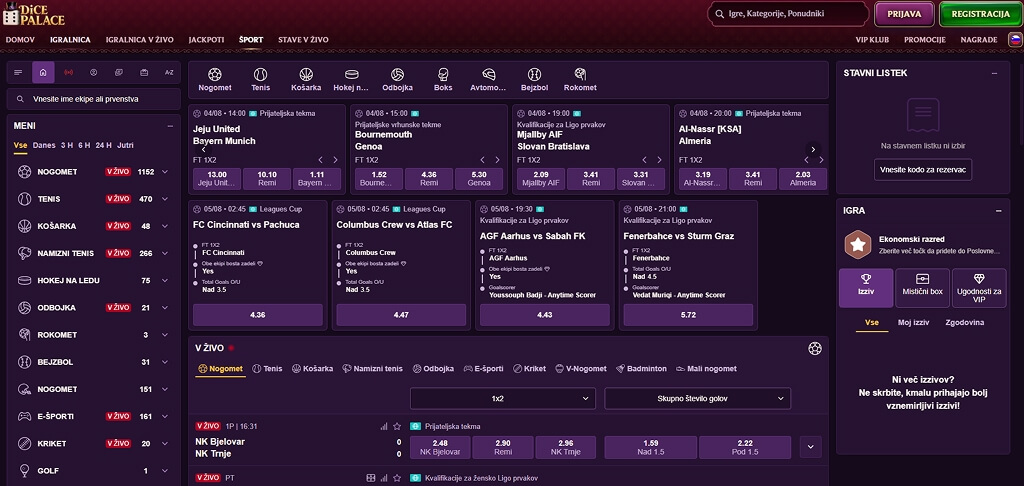Open the STAVE V ŽIVO menu item
The height and width of the screenshot is (486, 1024).
[303, 40]
